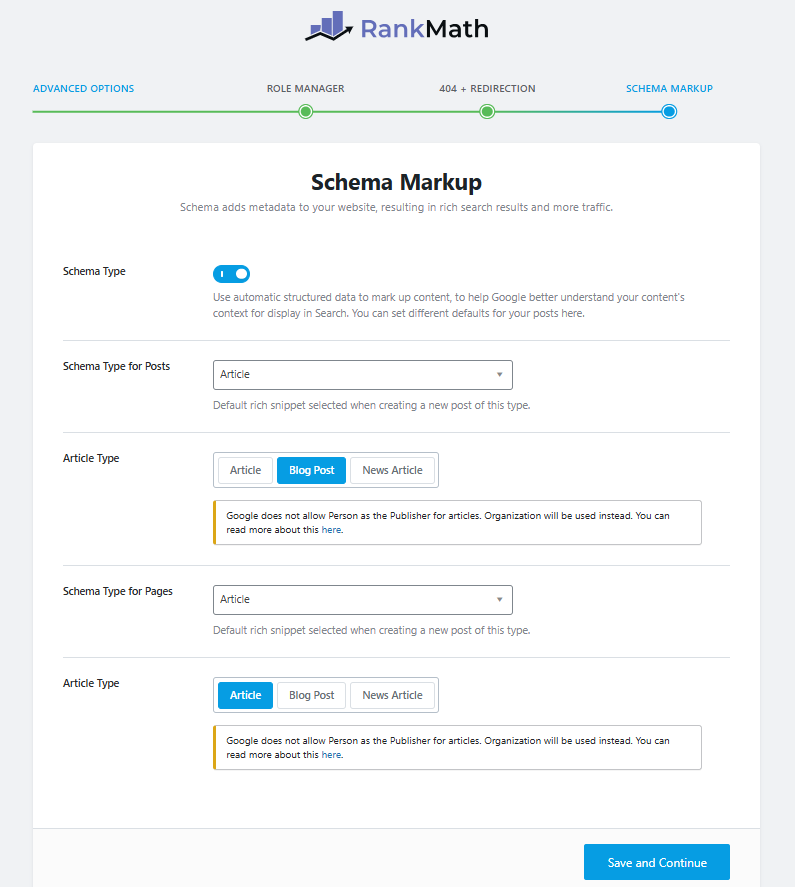
Task: Open the 'here' link in the Posts notice
Action: coord(331,530)
